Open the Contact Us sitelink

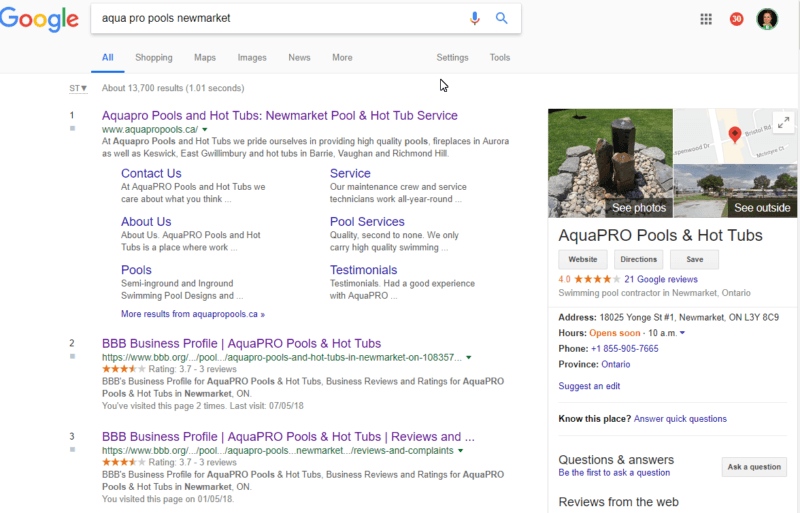pyautogui.click(x=151, y=174)
